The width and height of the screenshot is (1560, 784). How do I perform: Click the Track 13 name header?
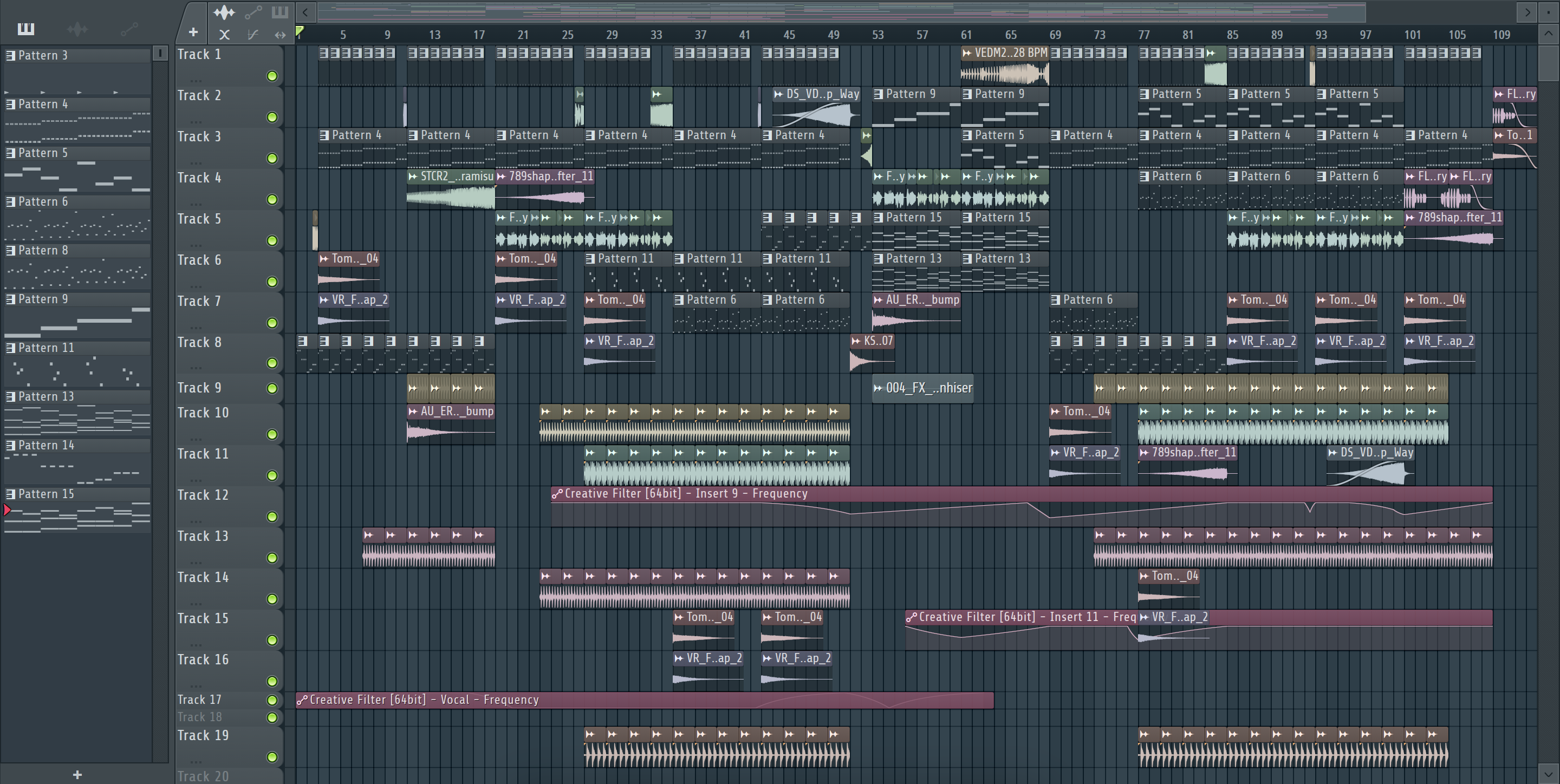203,536
